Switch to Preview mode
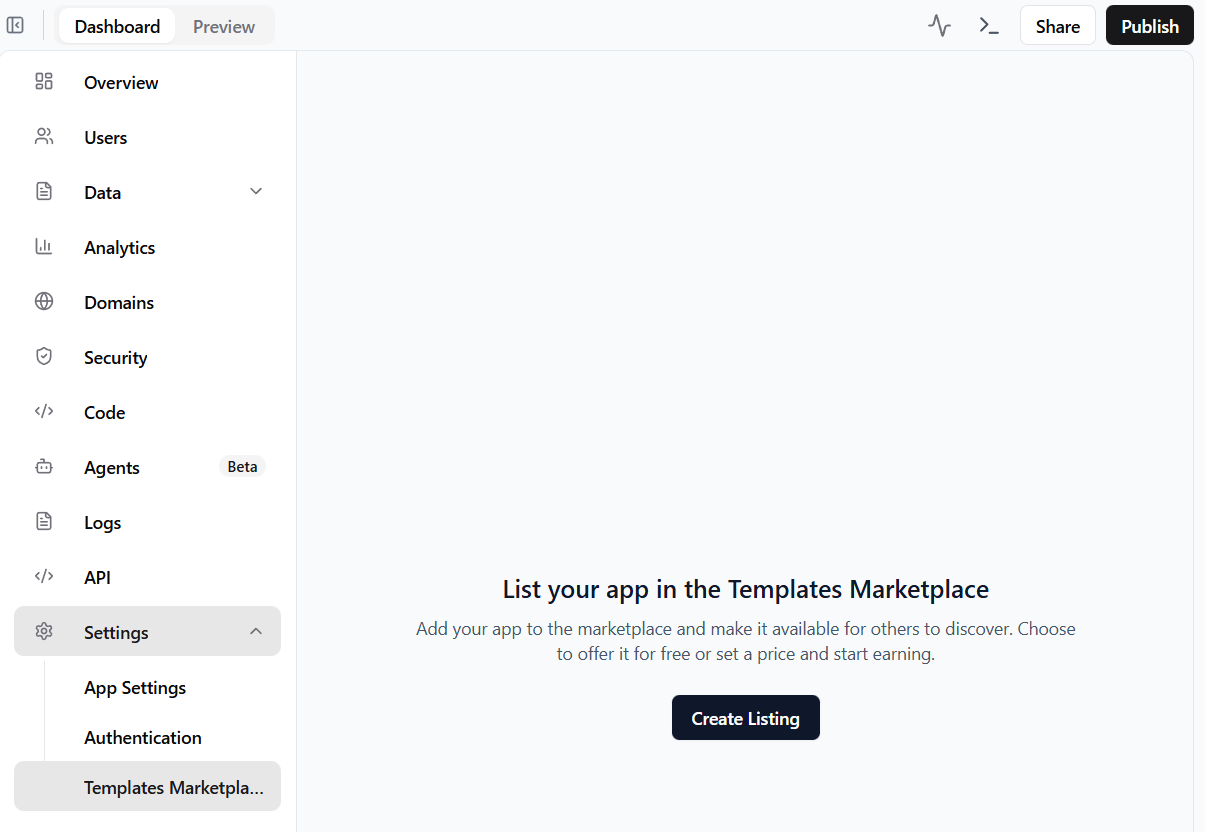 pyautogui.click(x=222, y=26)
